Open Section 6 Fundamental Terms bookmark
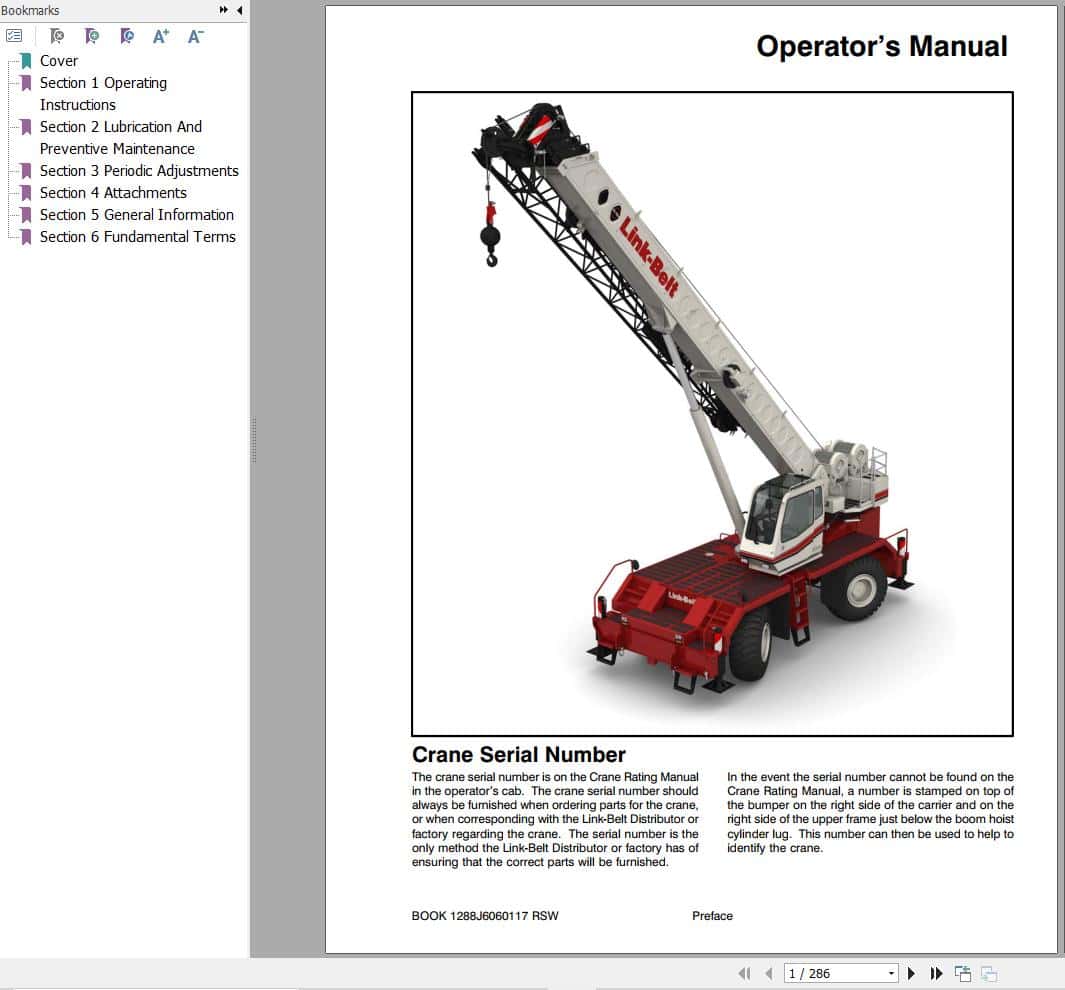The height and width of the screenshot is (990, 1065). 136,237
